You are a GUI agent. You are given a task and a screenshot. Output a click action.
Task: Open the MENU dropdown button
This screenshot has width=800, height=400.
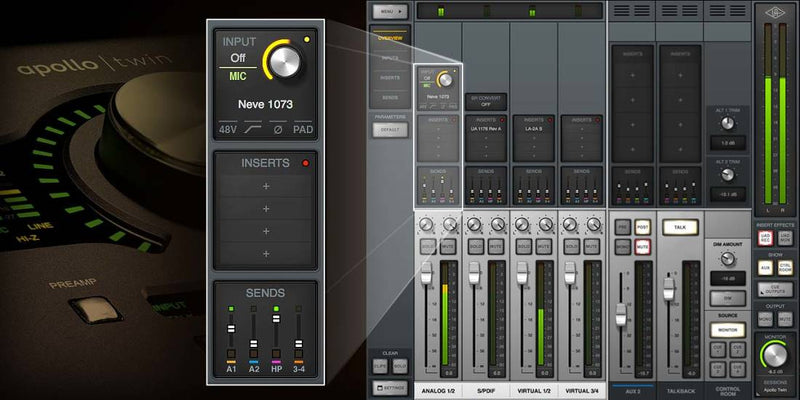click(x=390, y=10)
